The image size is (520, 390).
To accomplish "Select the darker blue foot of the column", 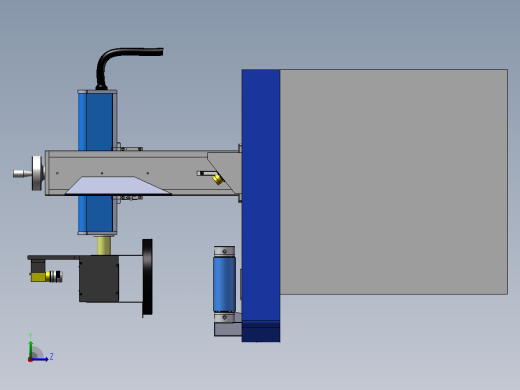I will (261, 331).
